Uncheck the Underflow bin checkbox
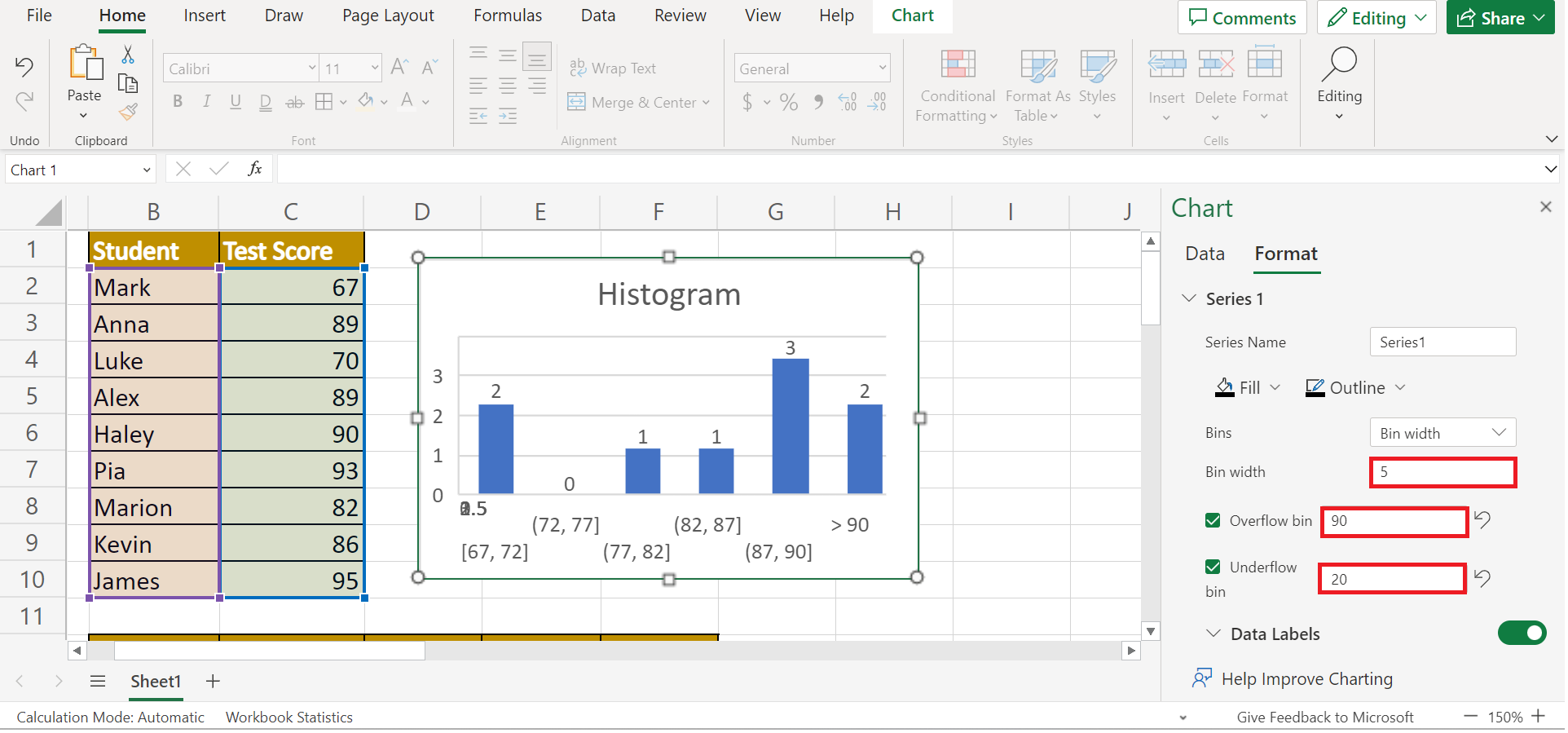 click(1213, 567)
